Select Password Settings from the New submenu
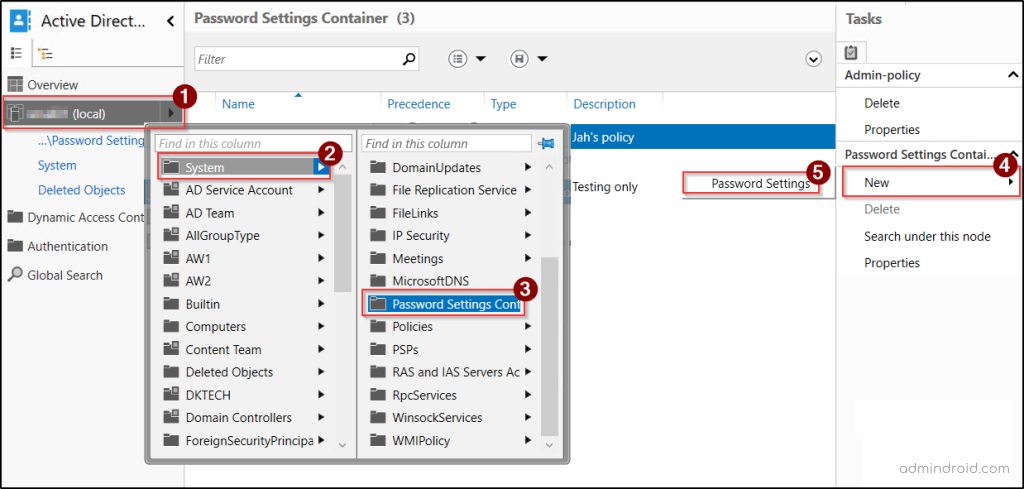The width and height of the screenshot is (1024, 489). point(759,183)
